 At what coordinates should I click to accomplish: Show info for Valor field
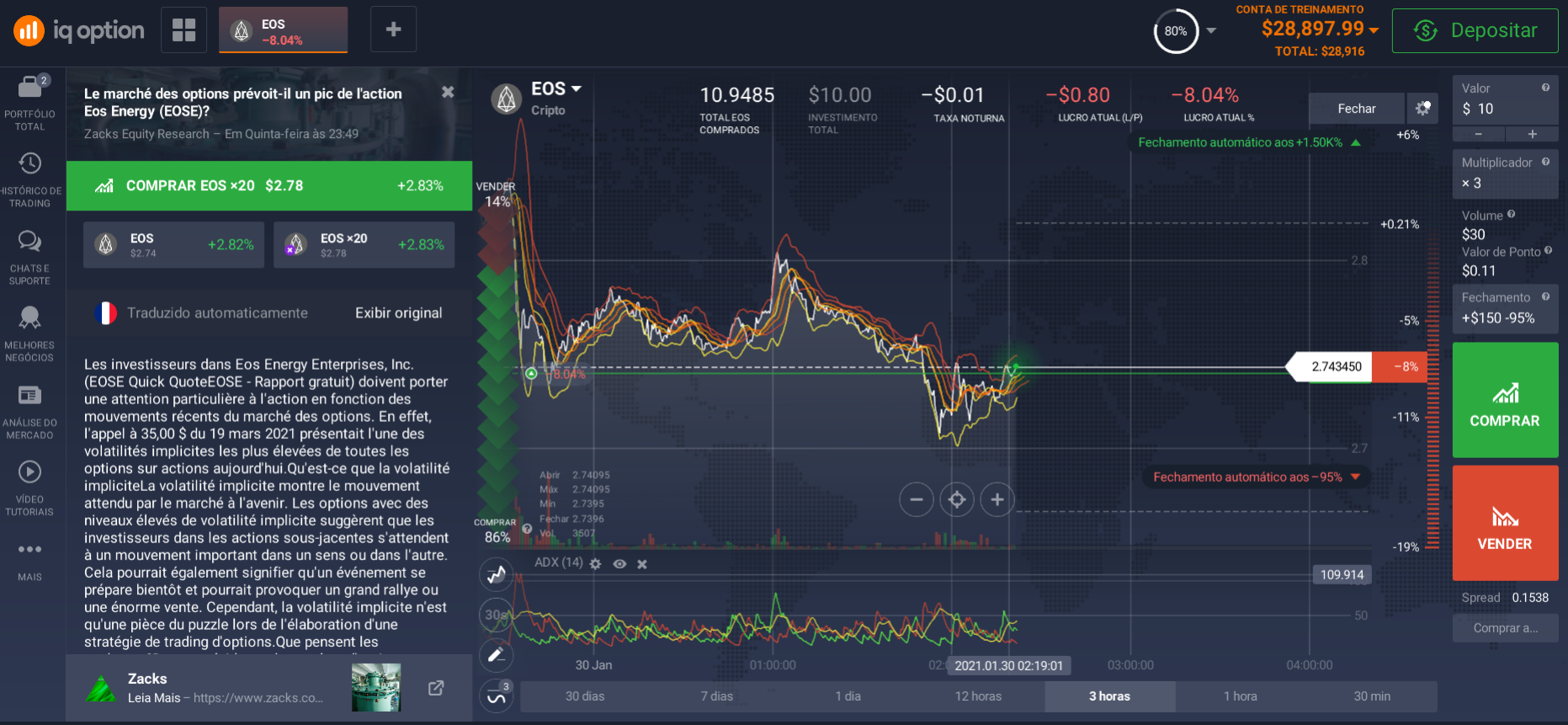point(1545,88)
